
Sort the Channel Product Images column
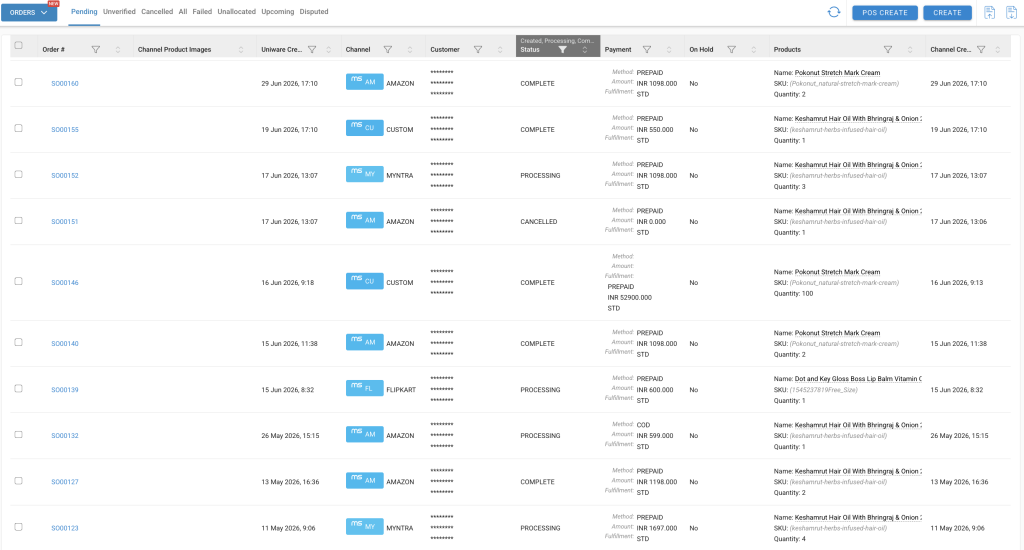(241, 50)
